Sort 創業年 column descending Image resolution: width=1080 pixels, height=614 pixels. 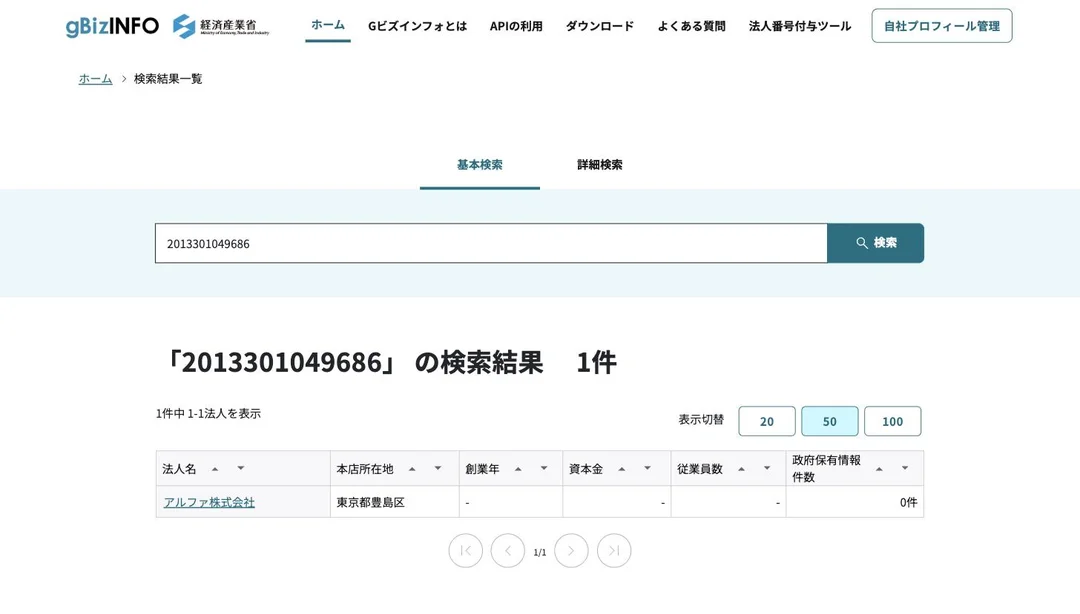pyautogui.click(x=543, y=469)
